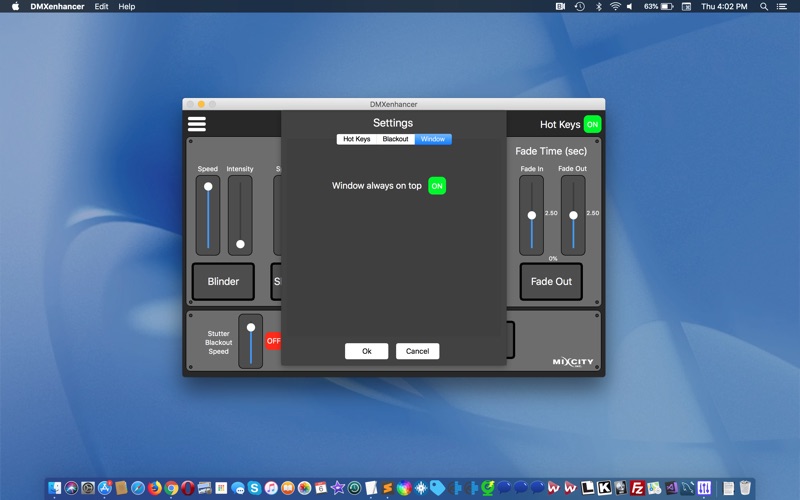The width and height of the screenshot is (800, 500).
Task: Open the Help menu
Action: click(x=127, y=6)
